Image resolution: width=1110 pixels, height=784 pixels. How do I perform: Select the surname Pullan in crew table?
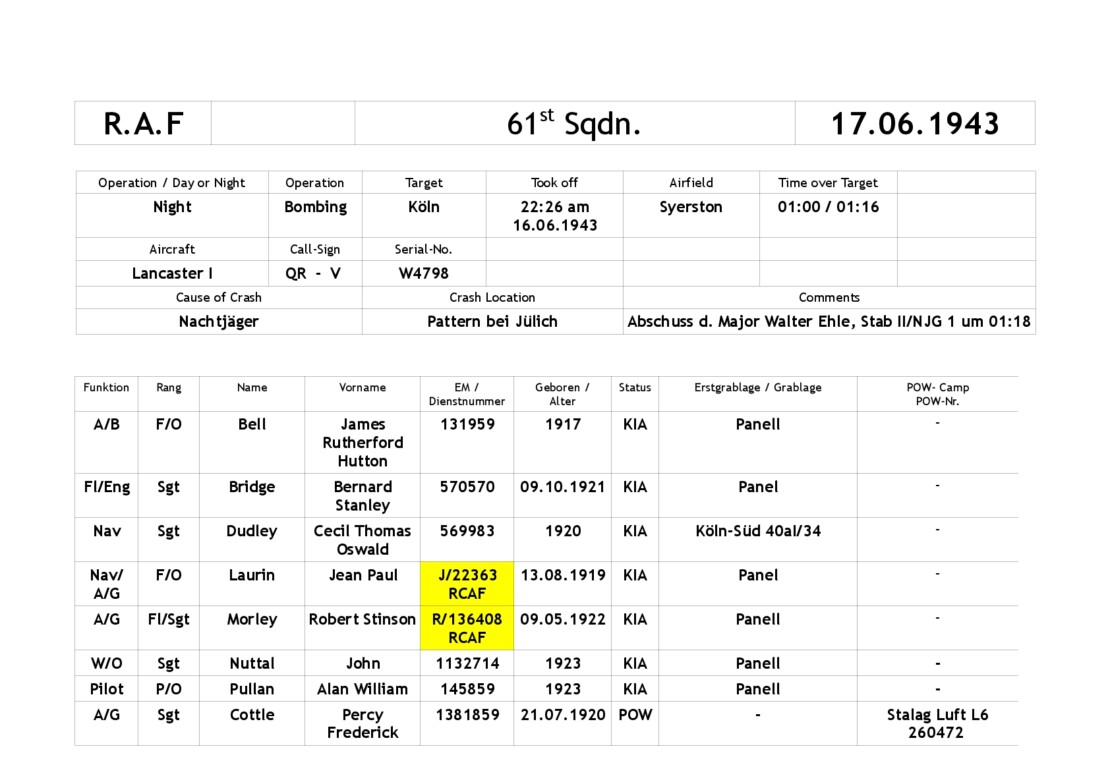pyautogui.click(x=252, y=689)
